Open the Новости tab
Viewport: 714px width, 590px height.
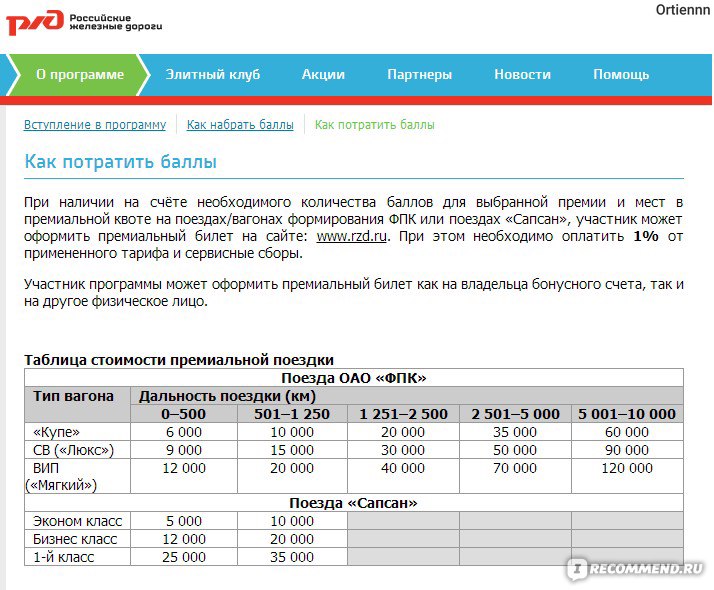coord(522,74)
